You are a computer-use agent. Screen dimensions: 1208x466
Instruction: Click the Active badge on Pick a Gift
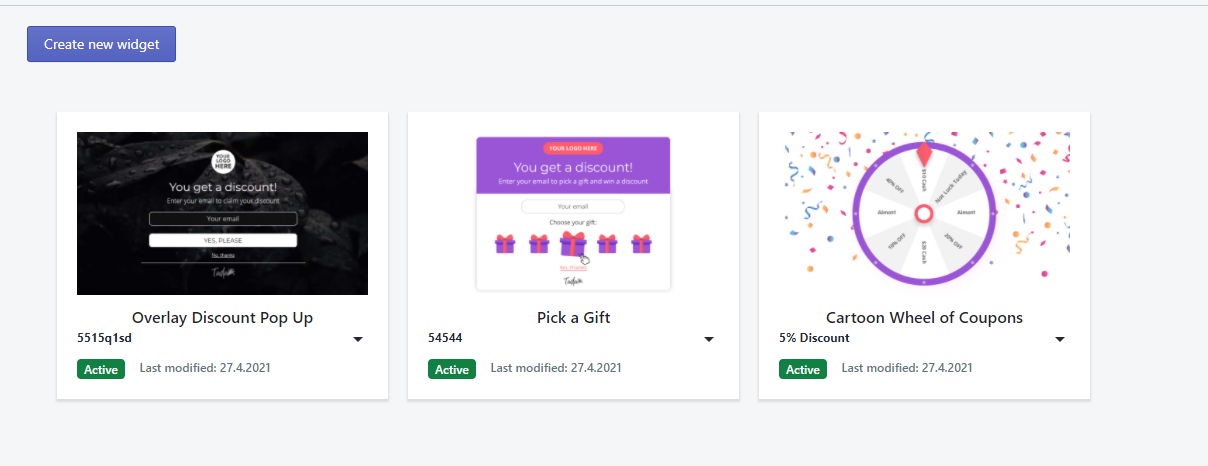(452, 369)
